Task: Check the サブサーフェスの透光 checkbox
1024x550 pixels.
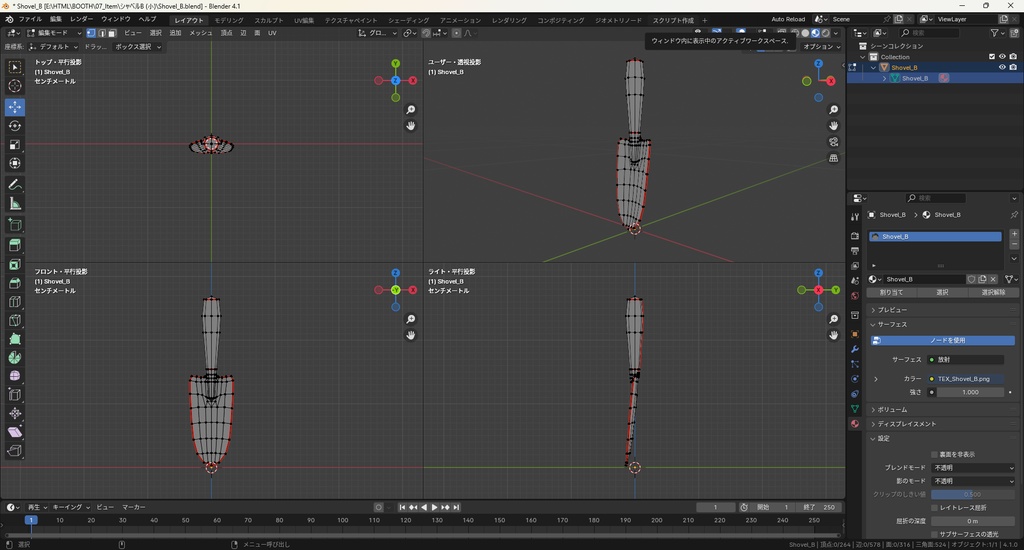Action: [935, 534]
